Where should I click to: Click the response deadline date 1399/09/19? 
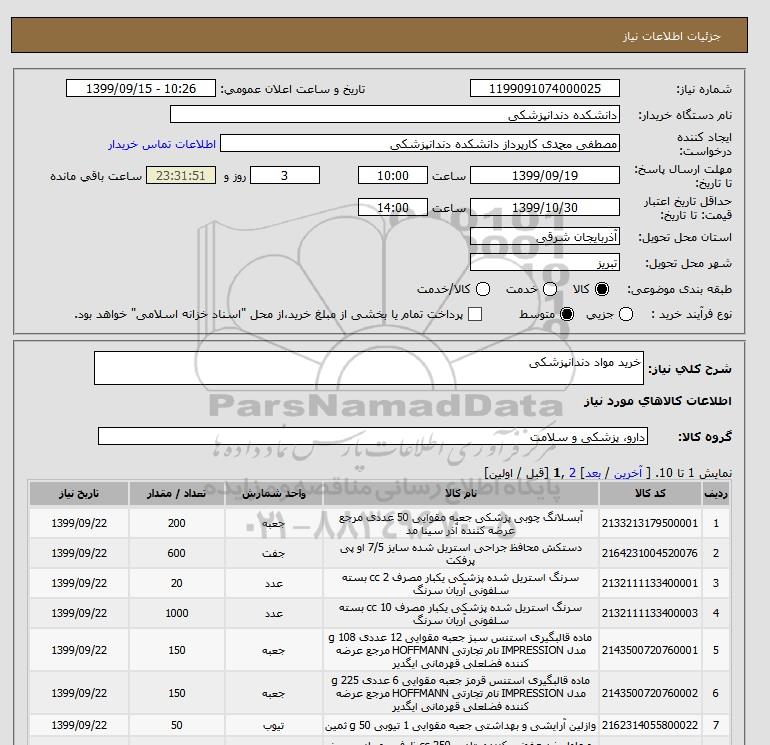tap(545, 175)
